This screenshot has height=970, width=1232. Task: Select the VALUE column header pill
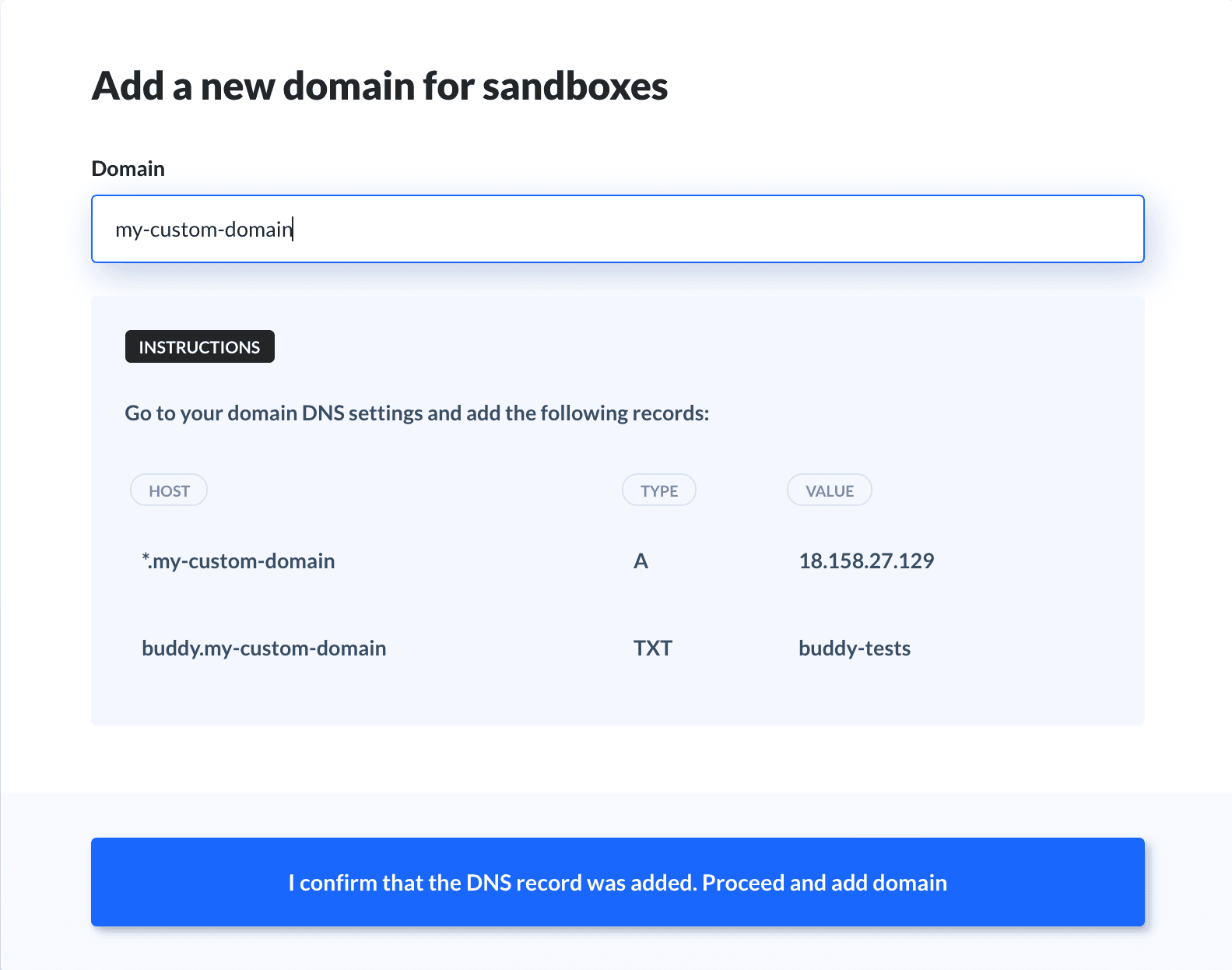coord(829,490)
